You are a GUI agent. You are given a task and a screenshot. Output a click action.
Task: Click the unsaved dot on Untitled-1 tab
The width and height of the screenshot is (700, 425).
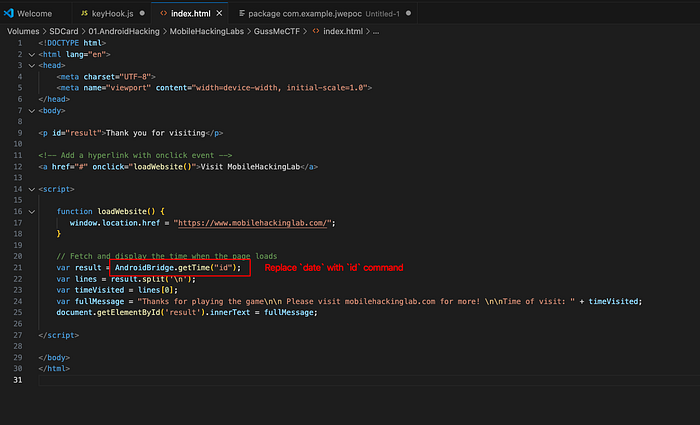408,13
